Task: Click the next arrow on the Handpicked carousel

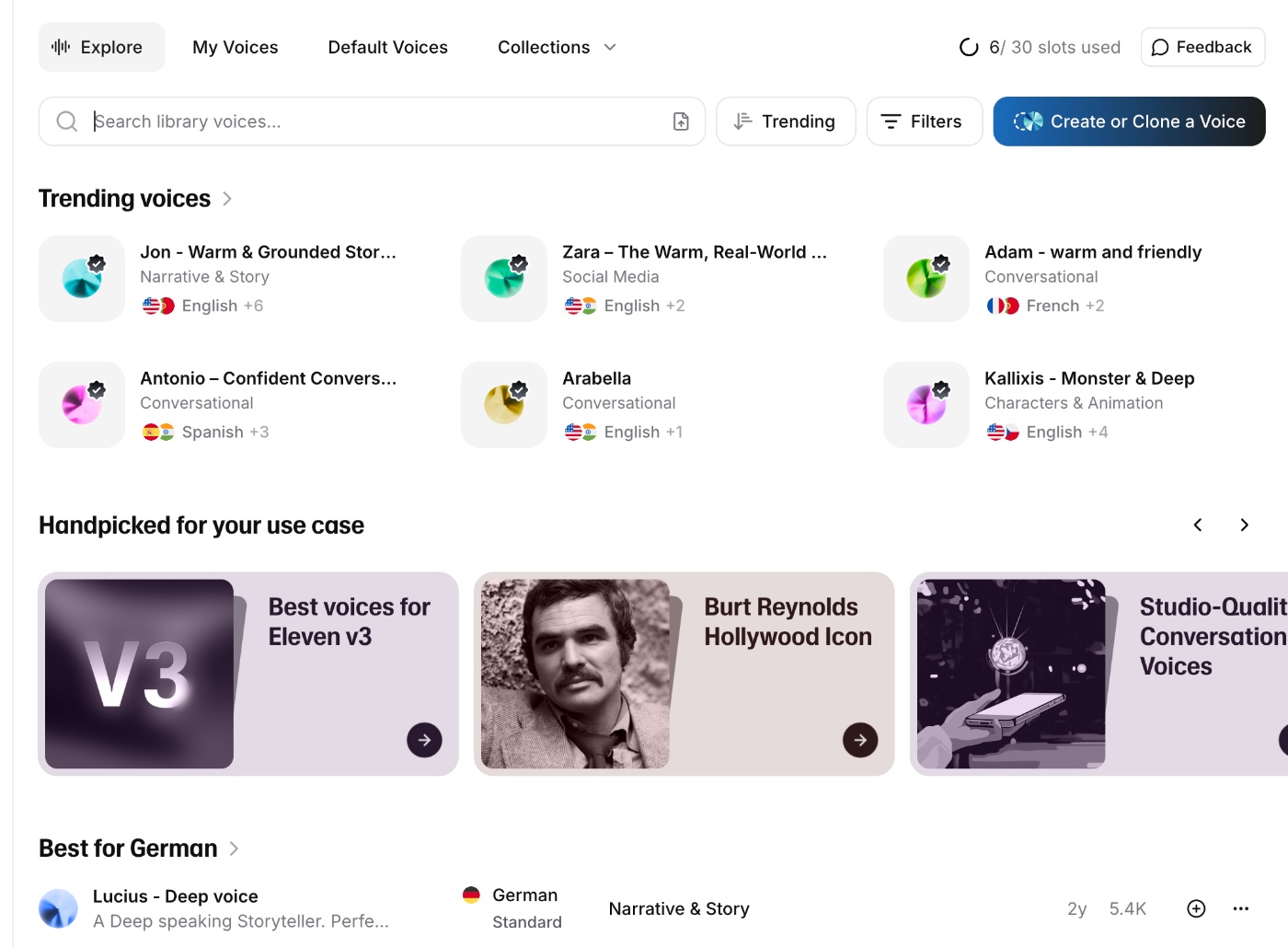Action: click(1244, 525)
